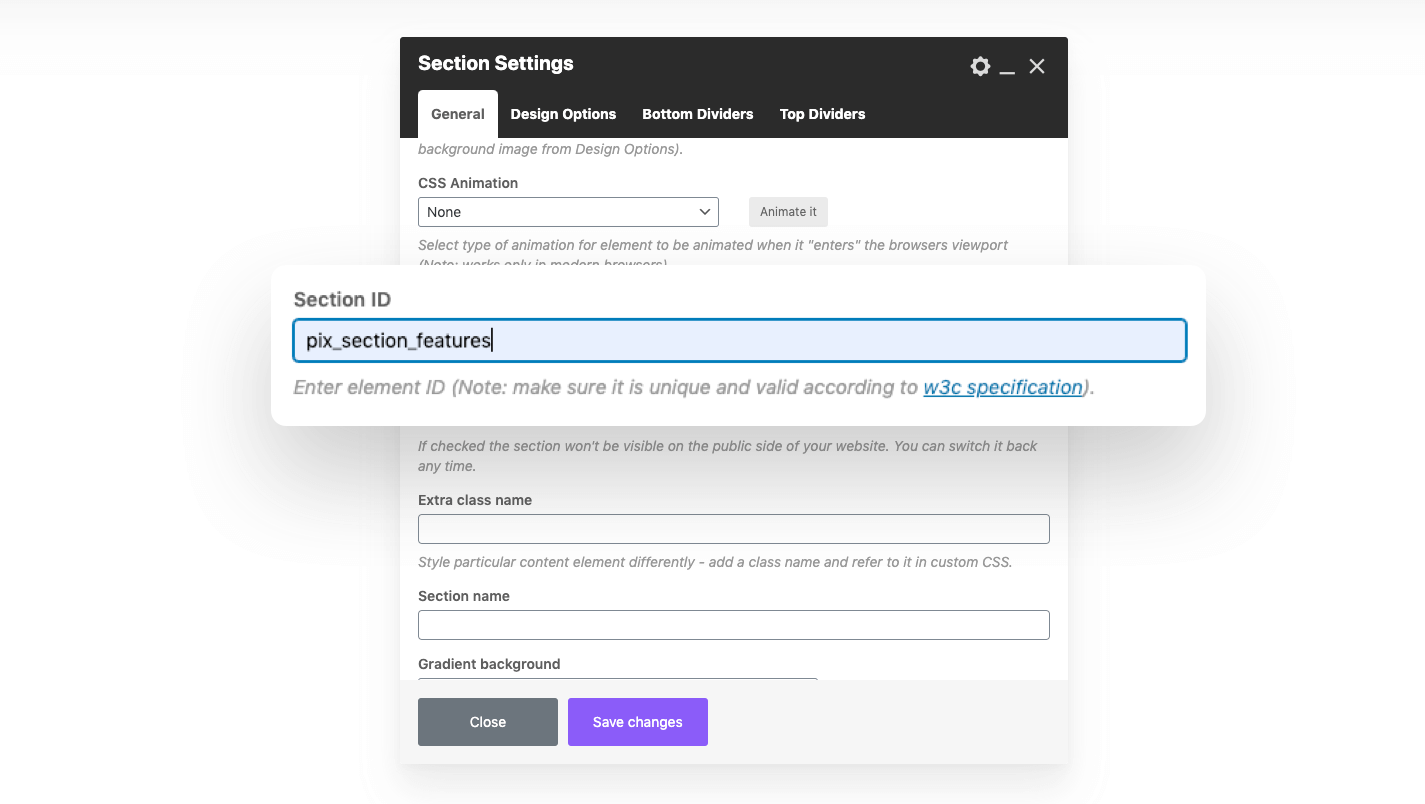Focus the Section ID input field
Viewport: 1425px width, 804px height.
coord(740,341)
